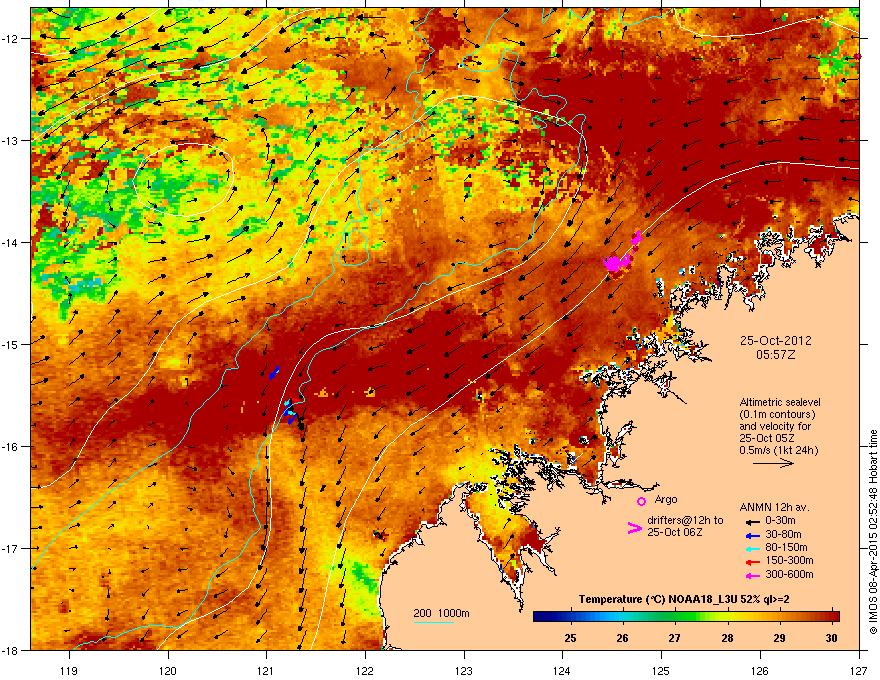The image size is (880, 680).
Task: Click the latitude axis label -16
Action: (x=11, y=447)
